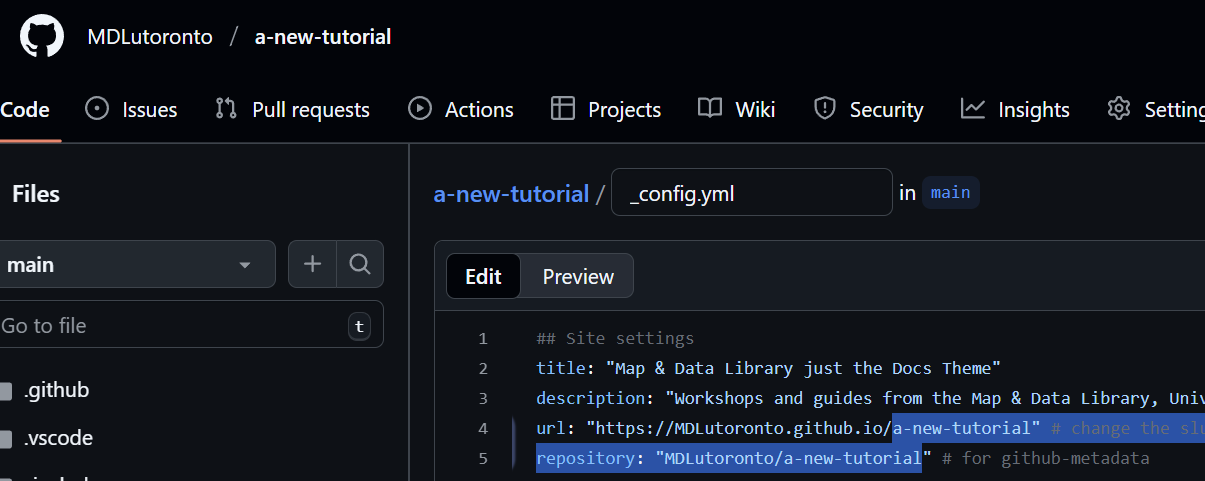Viewport: 1205px width, 481px height.
Task: Open the MDLutoronto owner link
Action: click(x=150, y=37)
